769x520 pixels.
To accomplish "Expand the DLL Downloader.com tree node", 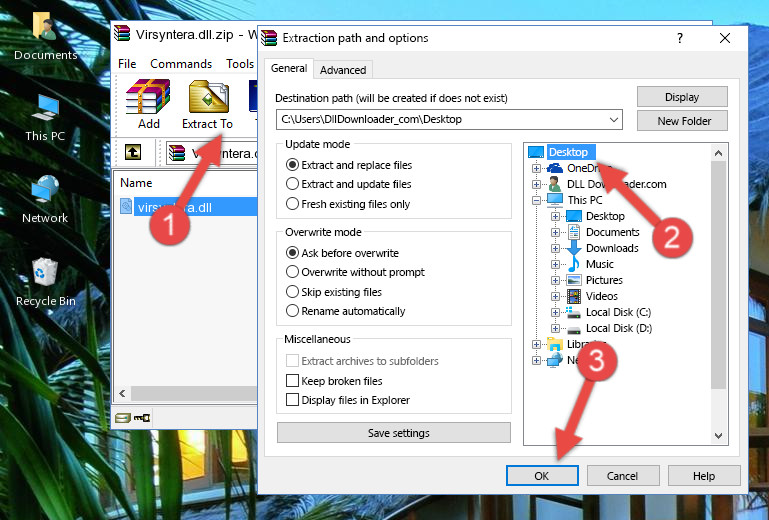I will (537, 184).
